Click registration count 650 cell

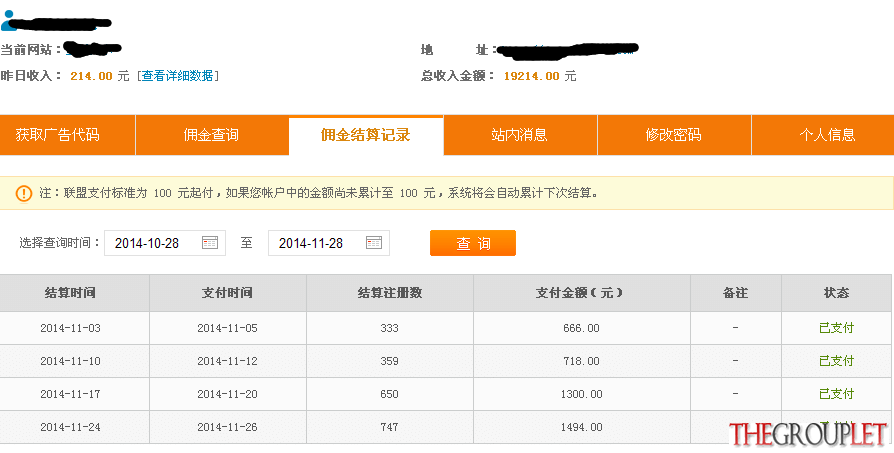[390, 394]
